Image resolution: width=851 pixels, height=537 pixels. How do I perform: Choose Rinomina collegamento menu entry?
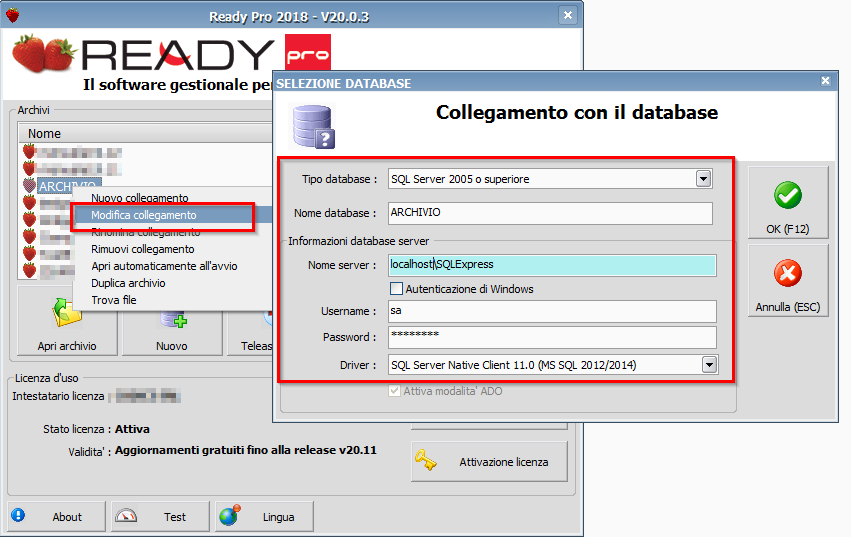145,232
